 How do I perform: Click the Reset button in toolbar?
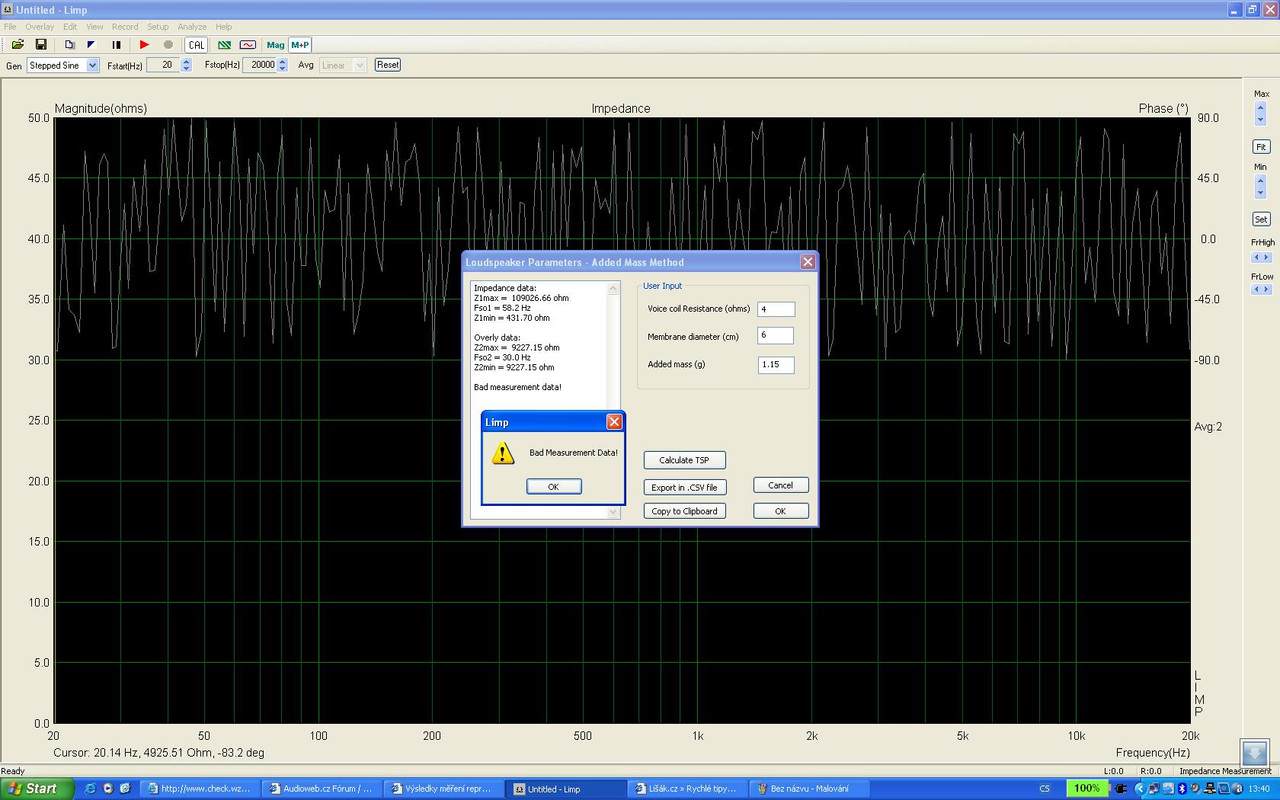click(388, 65)
